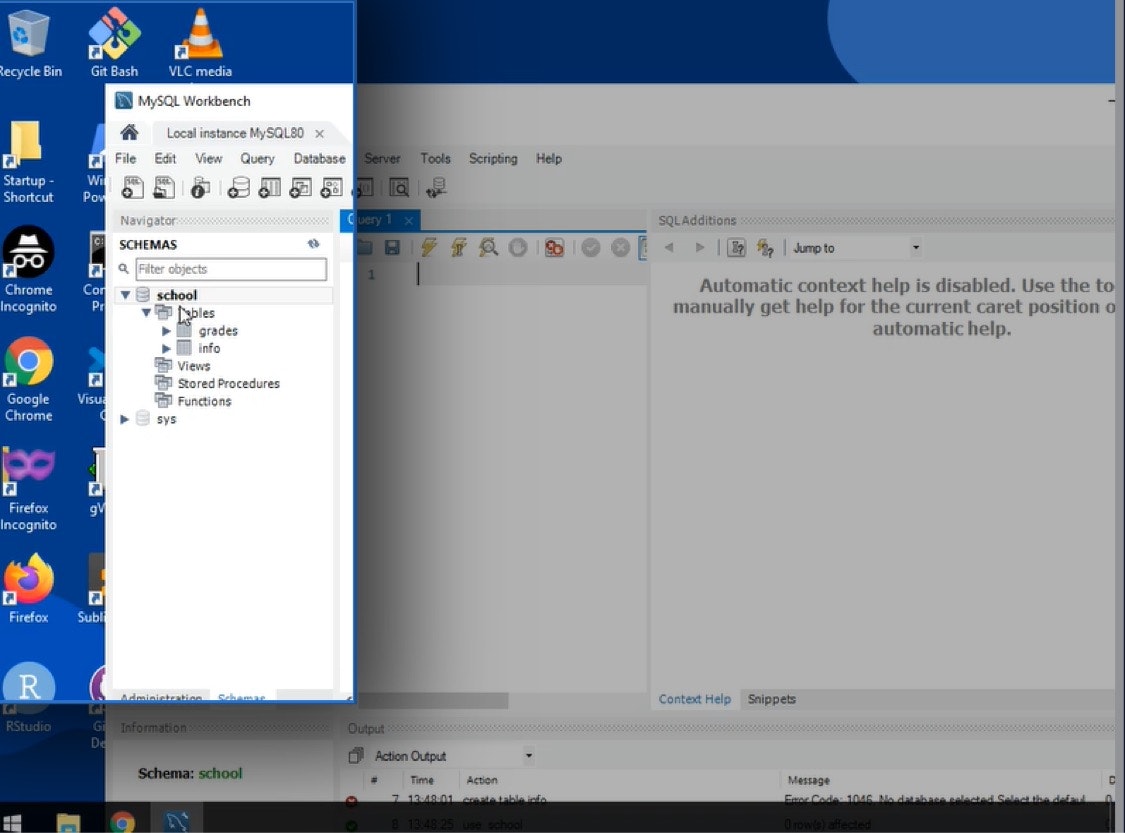
Task: Expand the grades table
Action: (x=166, y=331)
